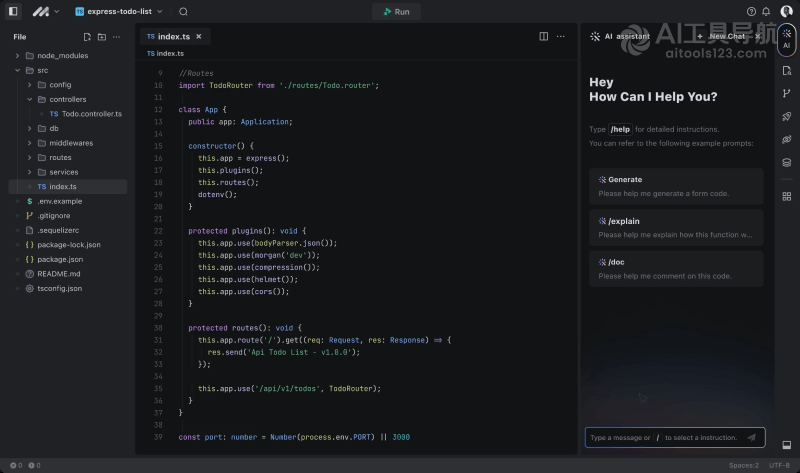Open the express-todo-list project dropdown

click(118, 11)
